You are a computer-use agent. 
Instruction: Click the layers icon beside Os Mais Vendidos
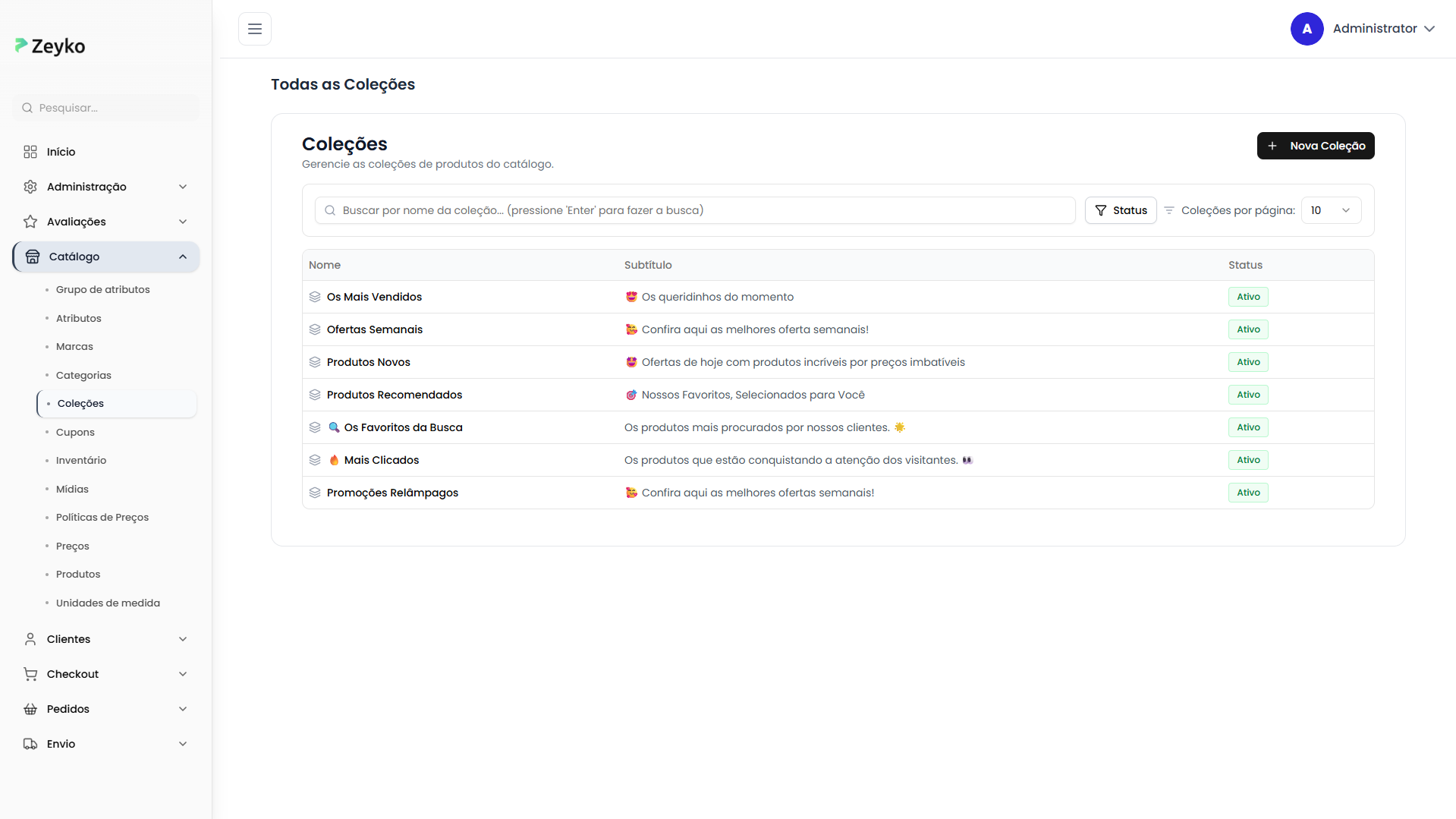coord(315,297)
